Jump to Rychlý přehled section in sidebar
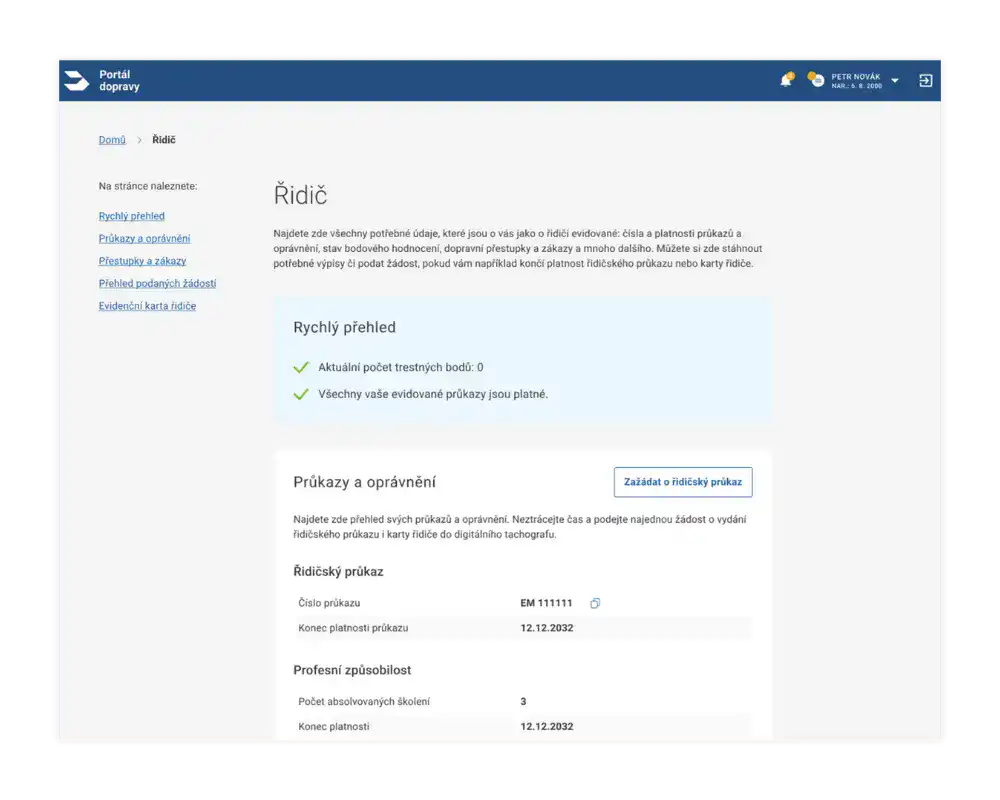 tap(131, 216)
